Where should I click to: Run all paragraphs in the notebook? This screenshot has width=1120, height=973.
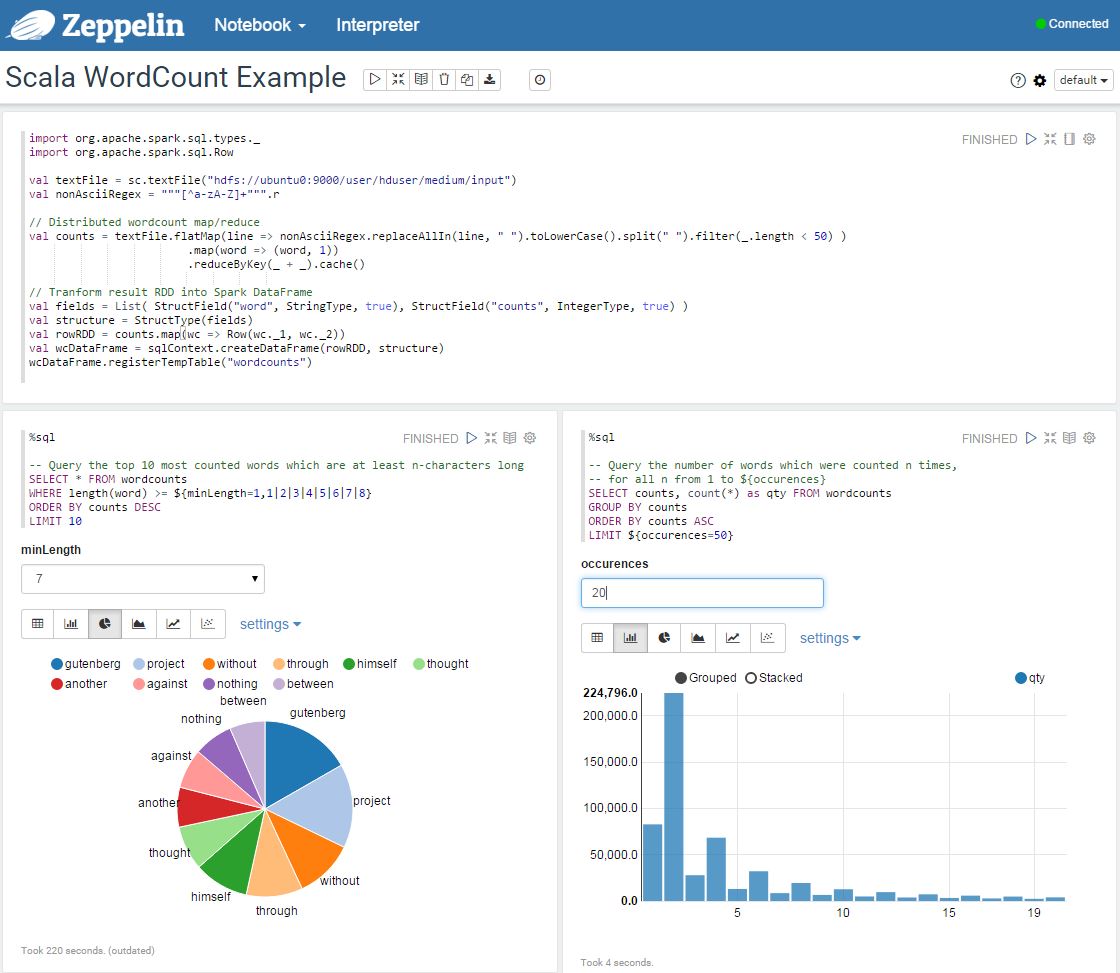[376, 79]
